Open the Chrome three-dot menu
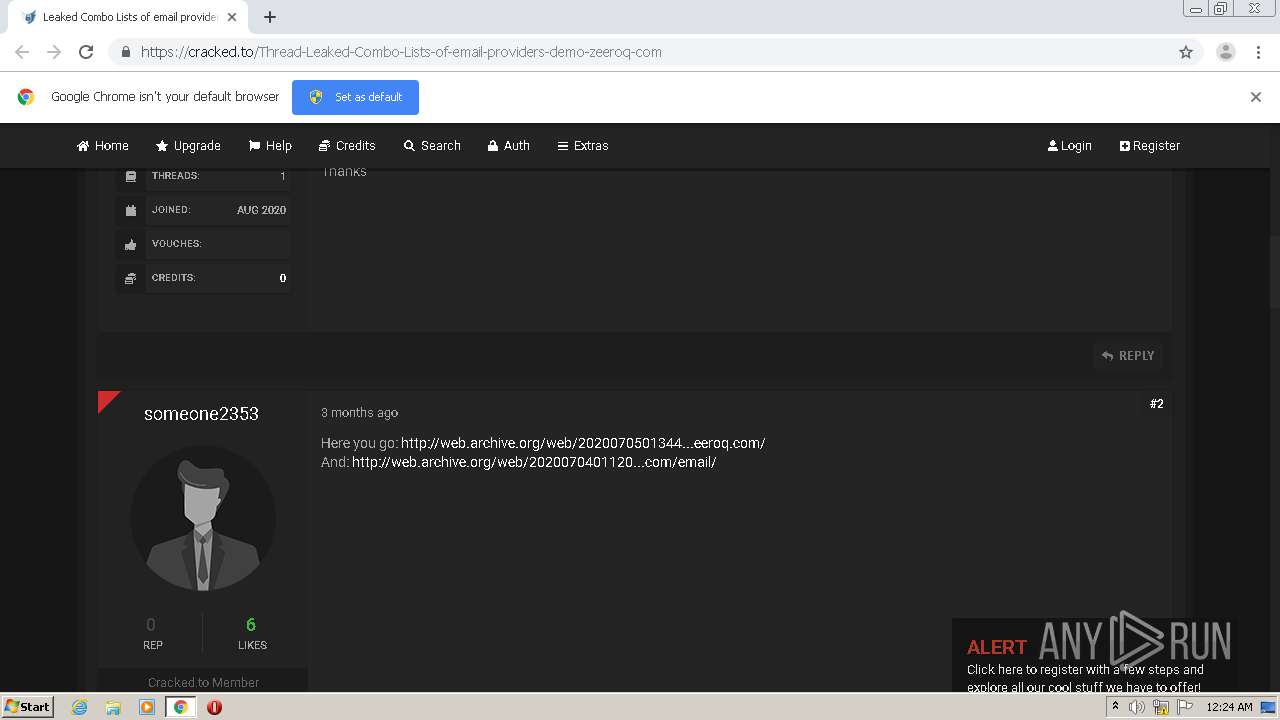This screenshot has height=720, width=1280. tap(1259, 52)
